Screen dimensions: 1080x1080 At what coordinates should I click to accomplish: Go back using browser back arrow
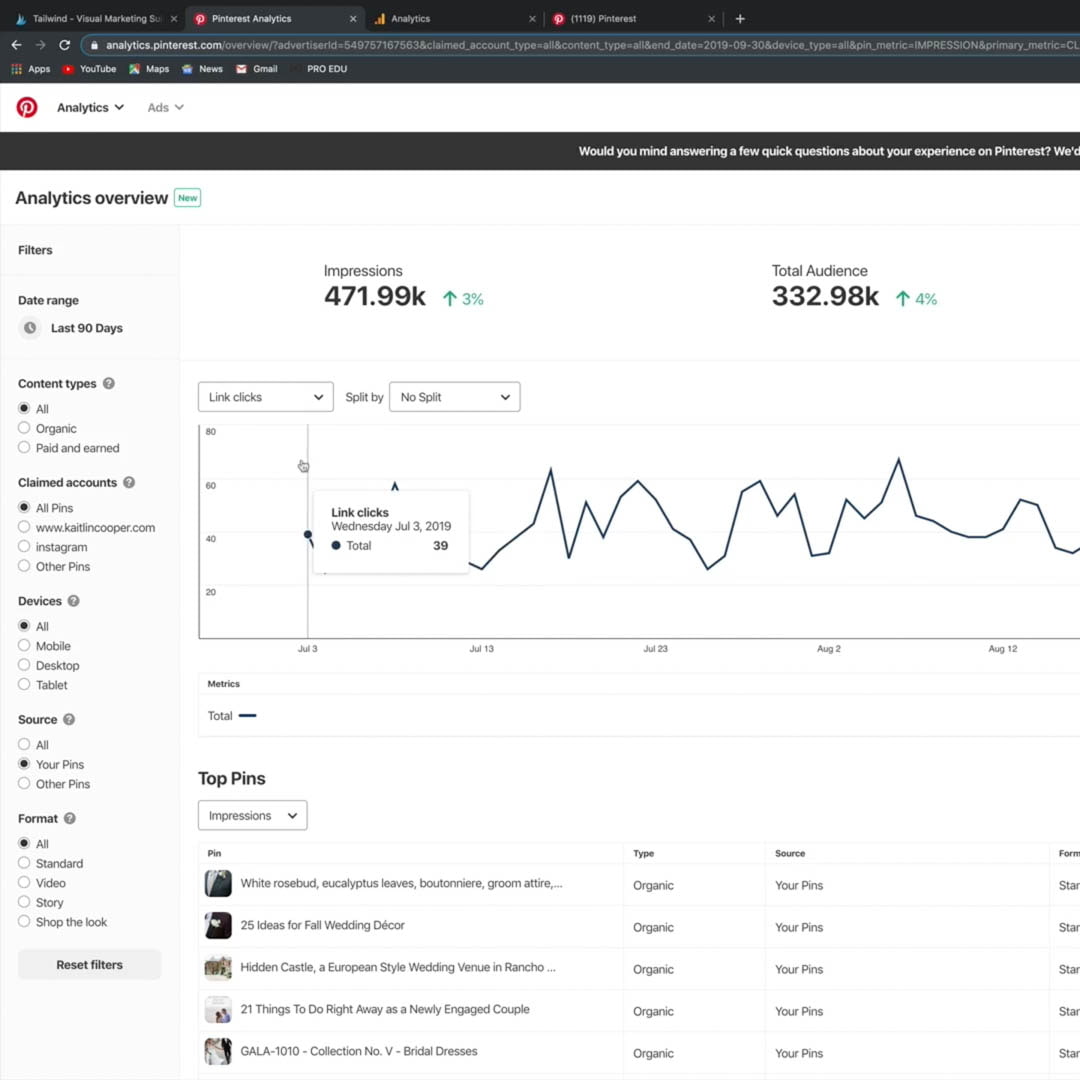[x=16, y=45]
